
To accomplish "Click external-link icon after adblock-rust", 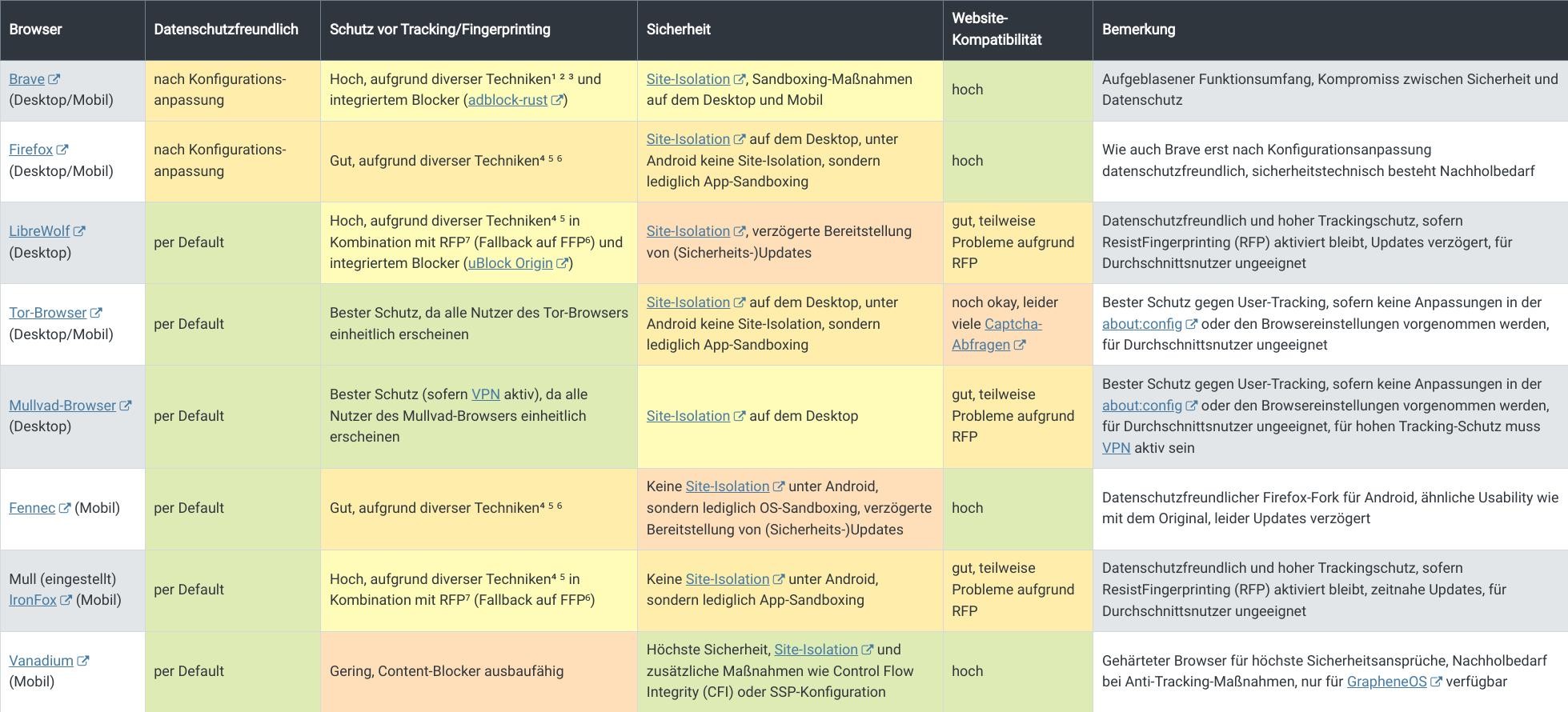I will [557, 100].
